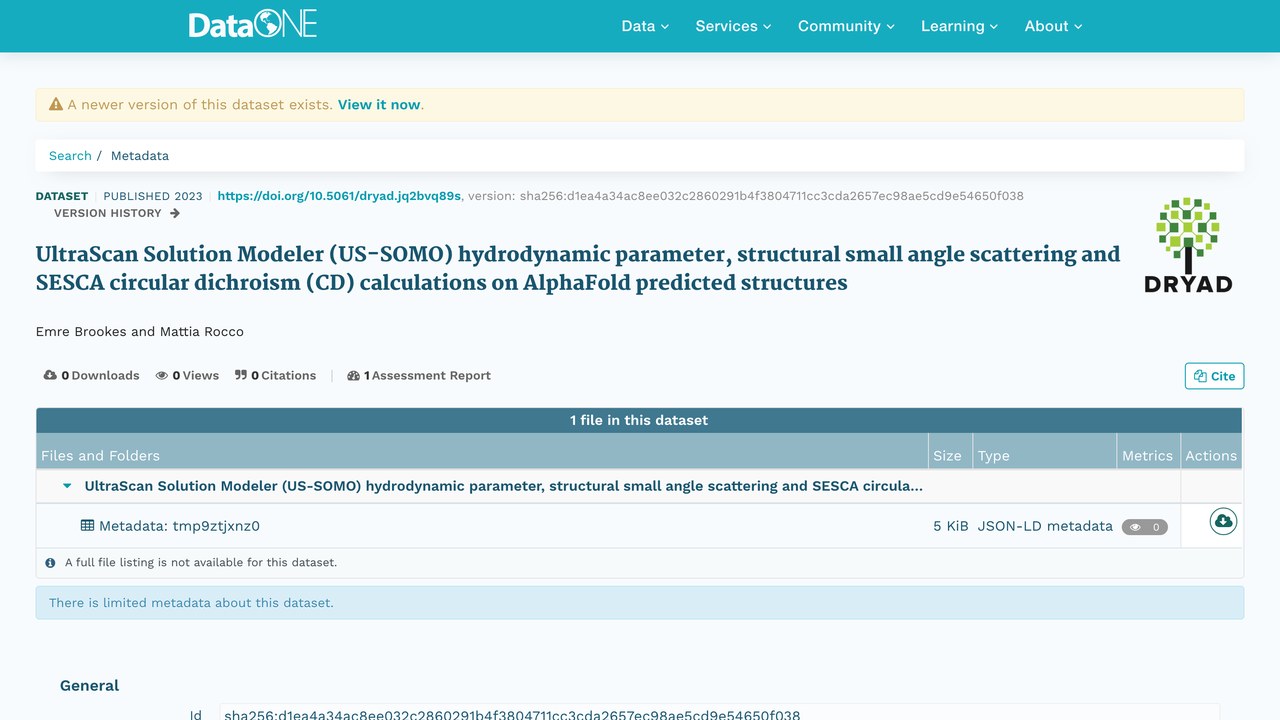Open the Data dropdown menu
1280x720 pixels.
point(645,26)
